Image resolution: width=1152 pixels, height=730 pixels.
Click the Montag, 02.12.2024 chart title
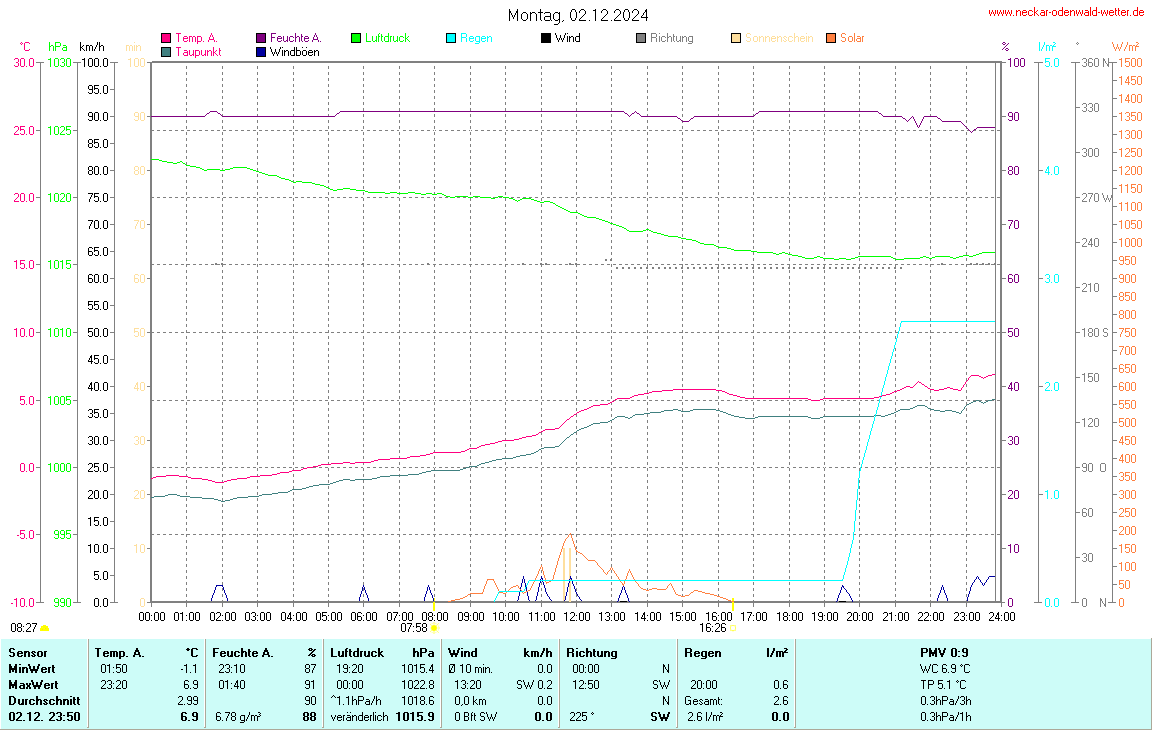tap(577, 15)
